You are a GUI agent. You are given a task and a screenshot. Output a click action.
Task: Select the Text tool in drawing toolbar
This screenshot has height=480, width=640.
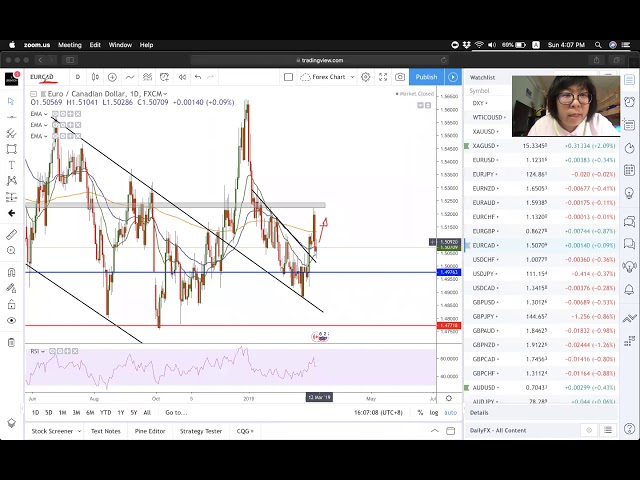[x=11, y=165]
